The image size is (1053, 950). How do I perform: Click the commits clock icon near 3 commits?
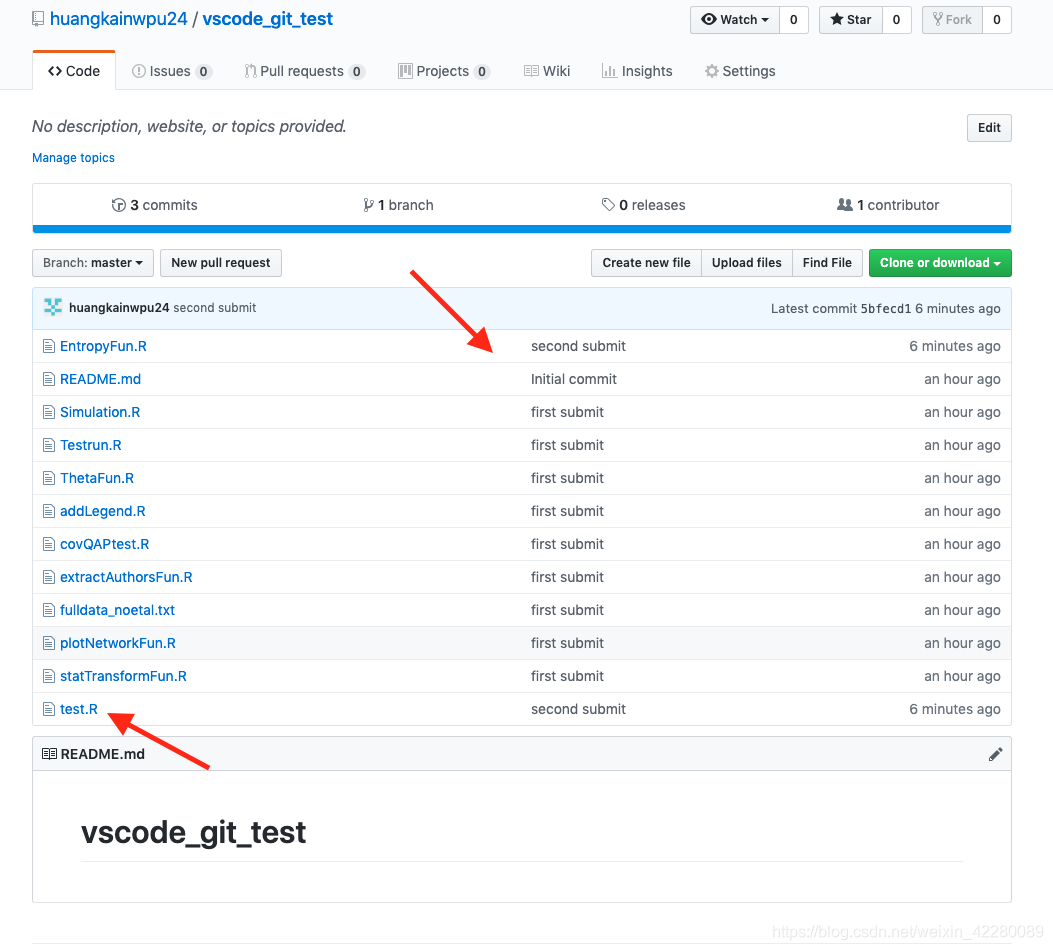coord(119,205)
